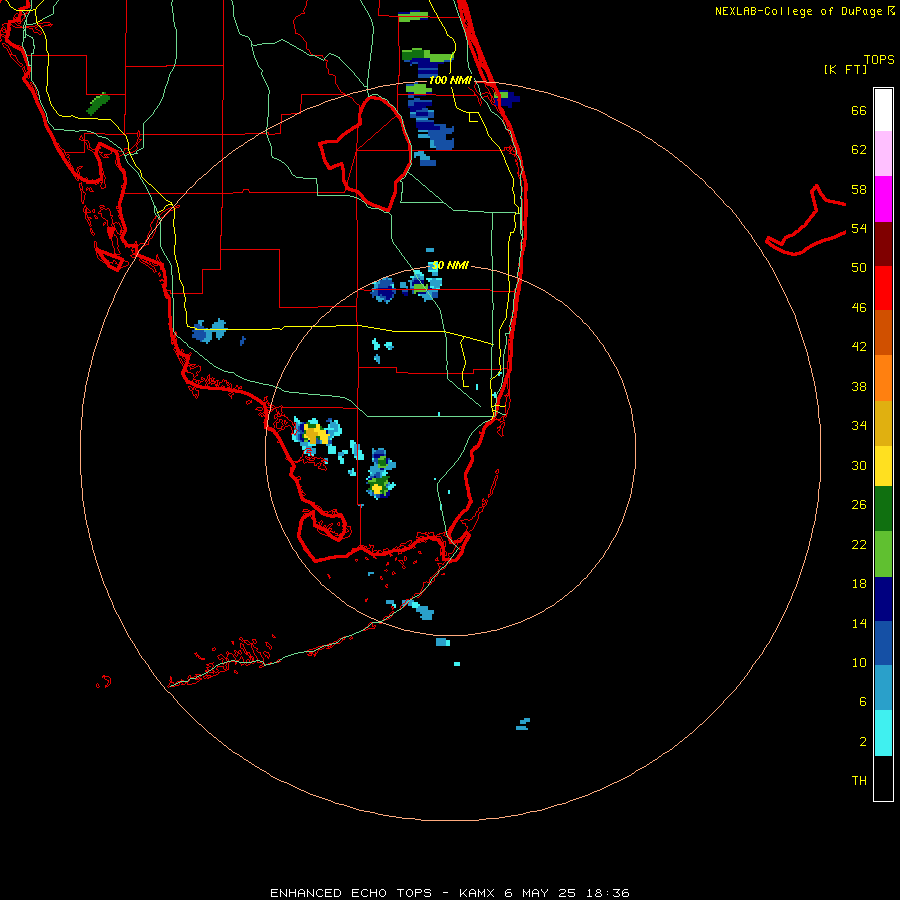900x900 pixels.
Task: Click the ENHANCED ECHO TOPS caption
Action: tap(450, 893)
